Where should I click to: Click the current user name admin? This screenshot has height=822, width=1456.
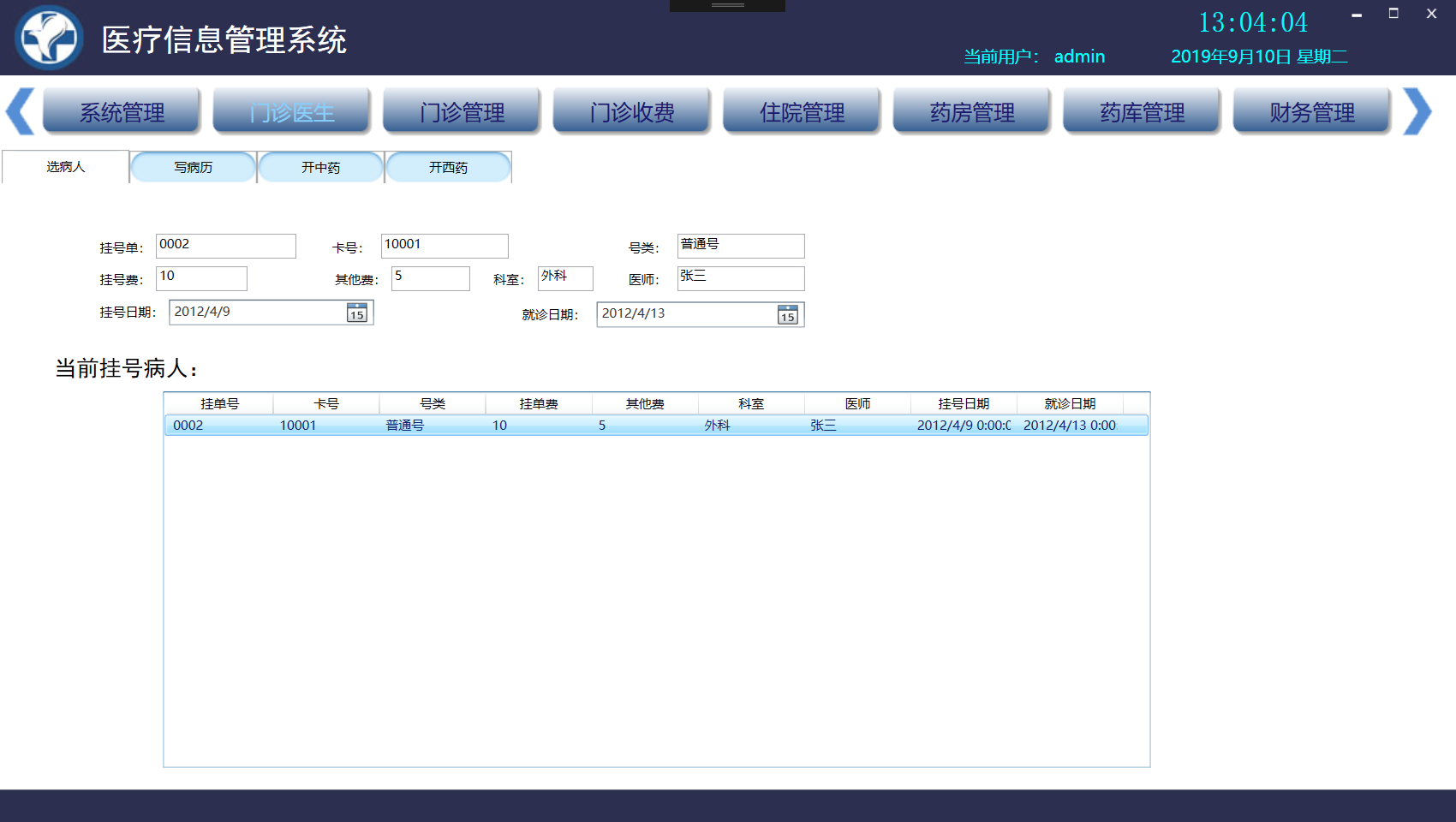tap(1079, 57)
